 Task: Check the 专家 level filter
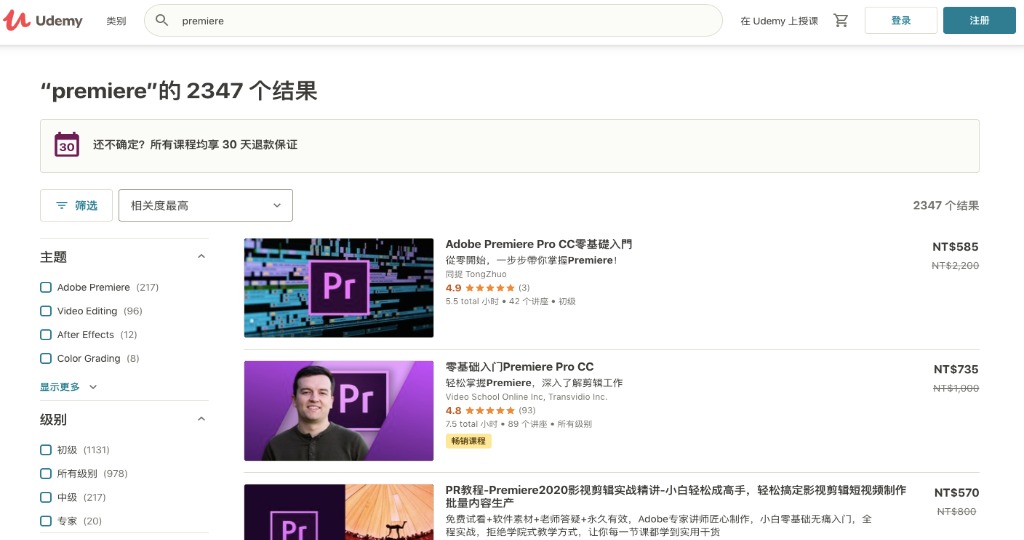(x=46, y=521)
